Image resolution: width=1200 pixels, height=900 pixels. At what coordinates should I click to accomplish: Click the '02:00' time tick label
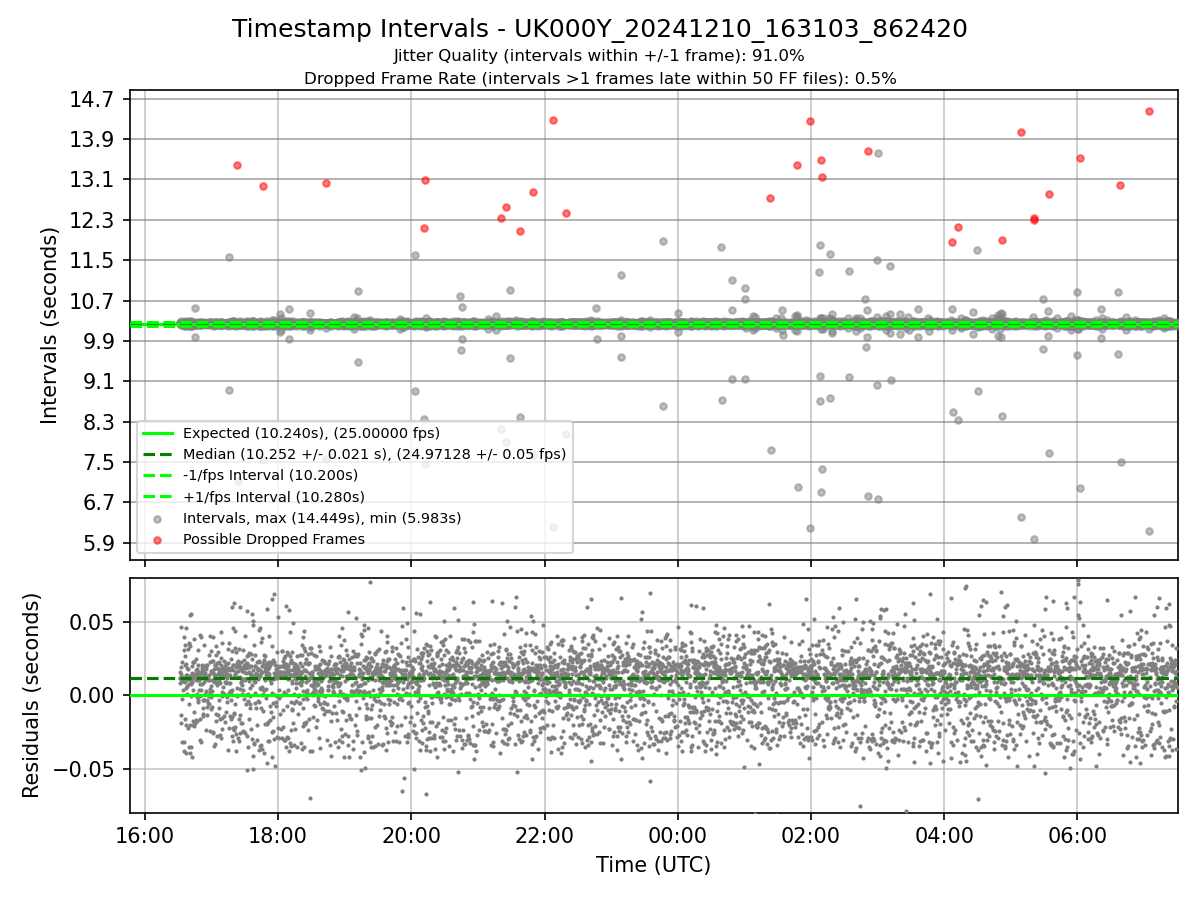point(810,834)
